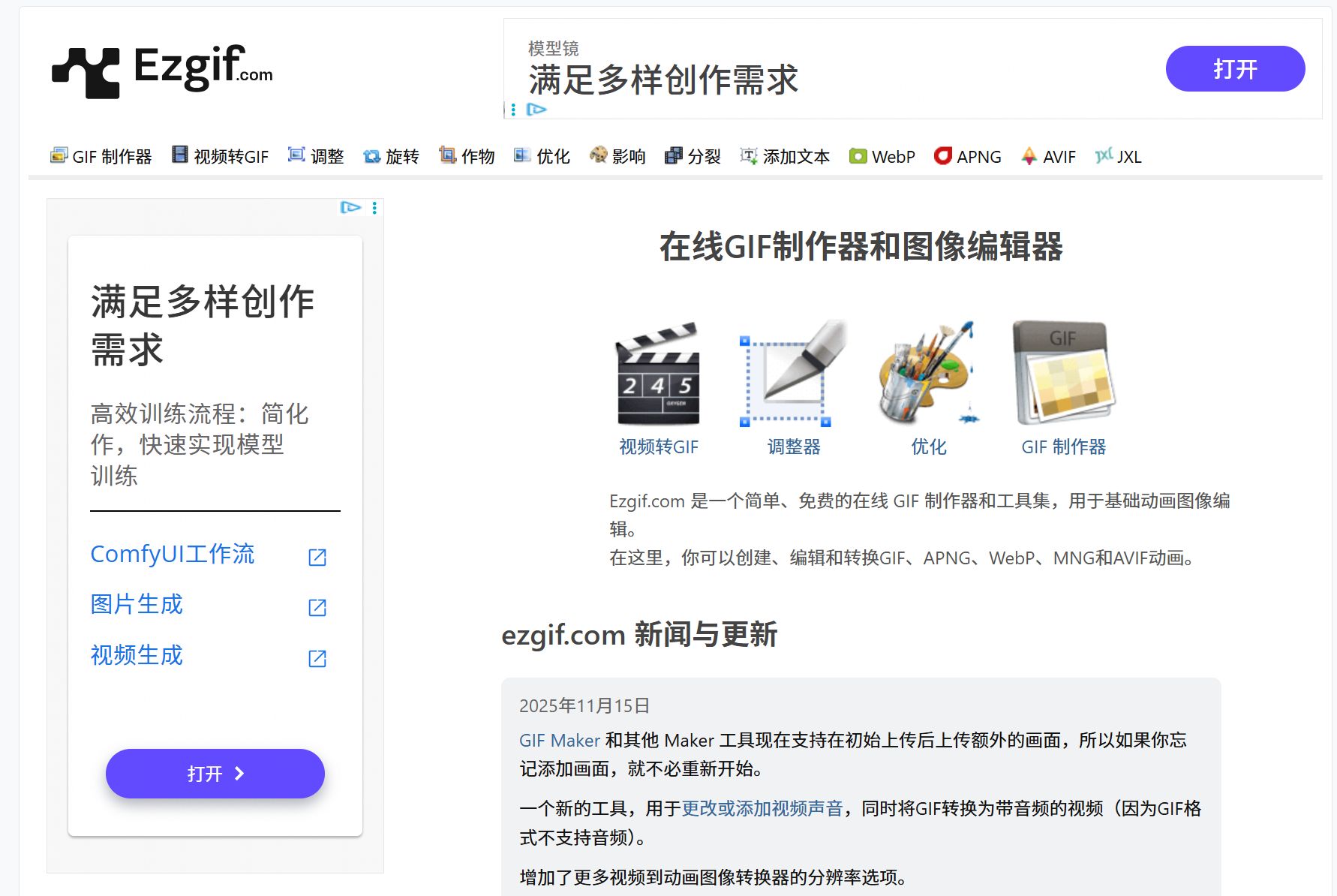The width and height of the screenshot is (1337, 896).
Task: Open the 分裂 split tool
Action: click(693, 156)
